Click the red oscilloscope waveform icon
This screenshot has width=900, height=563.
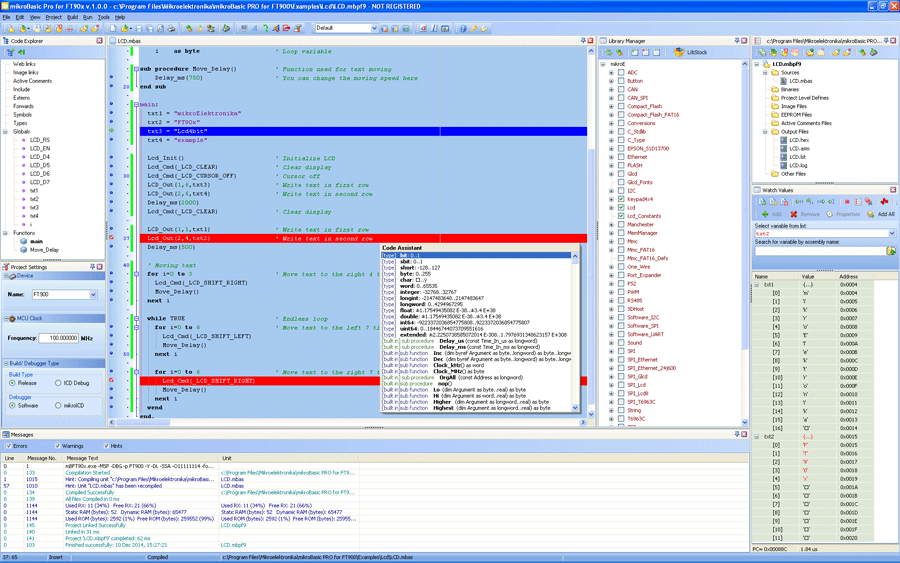click(x=884, y=201)
